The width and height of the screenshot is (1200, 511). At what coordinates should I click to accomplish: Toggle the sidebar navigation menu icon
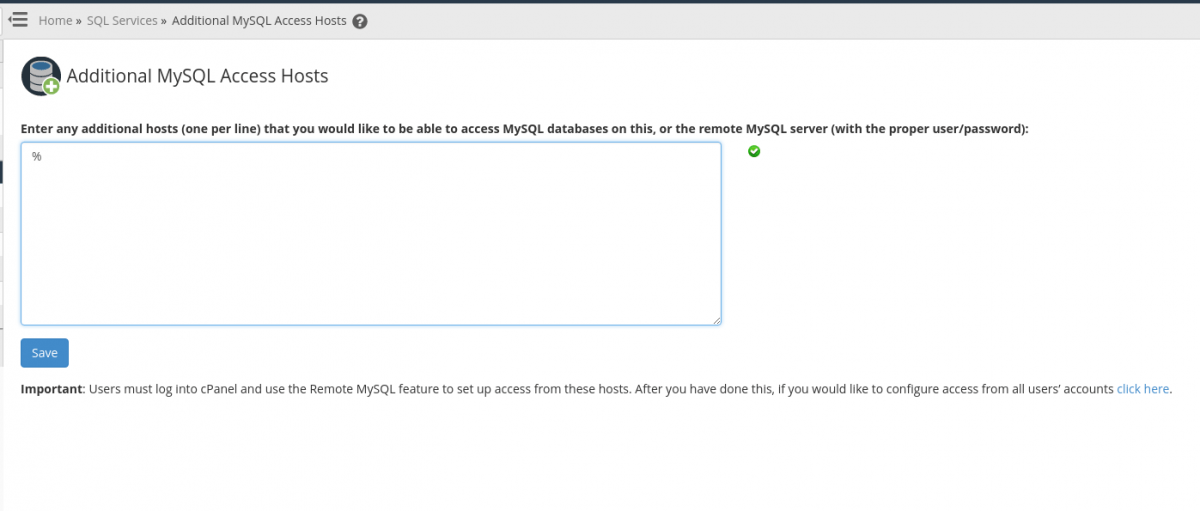coord(17,20)
